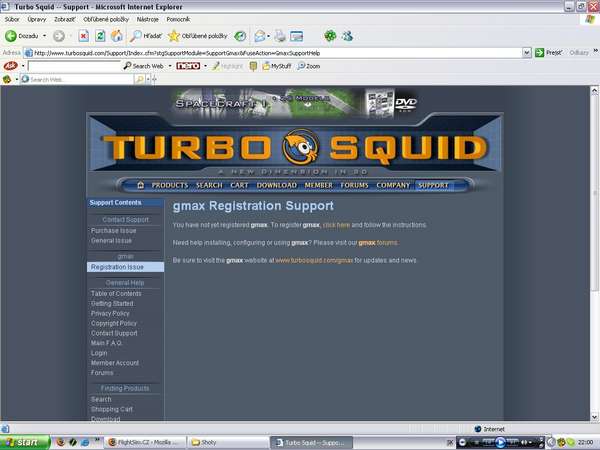Open the Zobraziť menu

point(64,19)
